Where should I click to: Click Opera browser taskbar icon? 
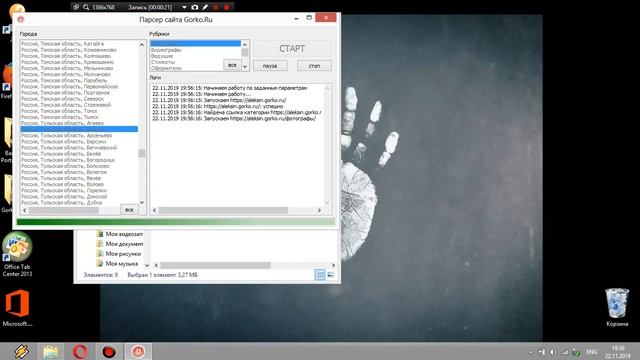pyautogui.click(x=80, y=351)
